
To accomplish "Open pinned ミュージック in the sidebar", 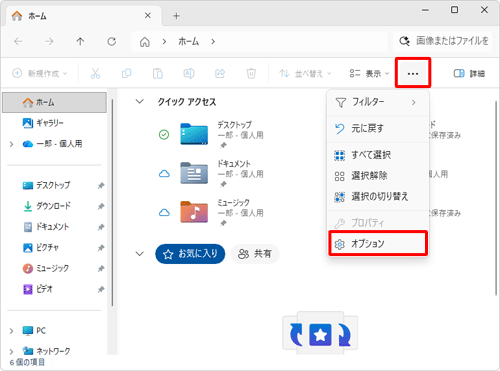I will pos(46,268).
